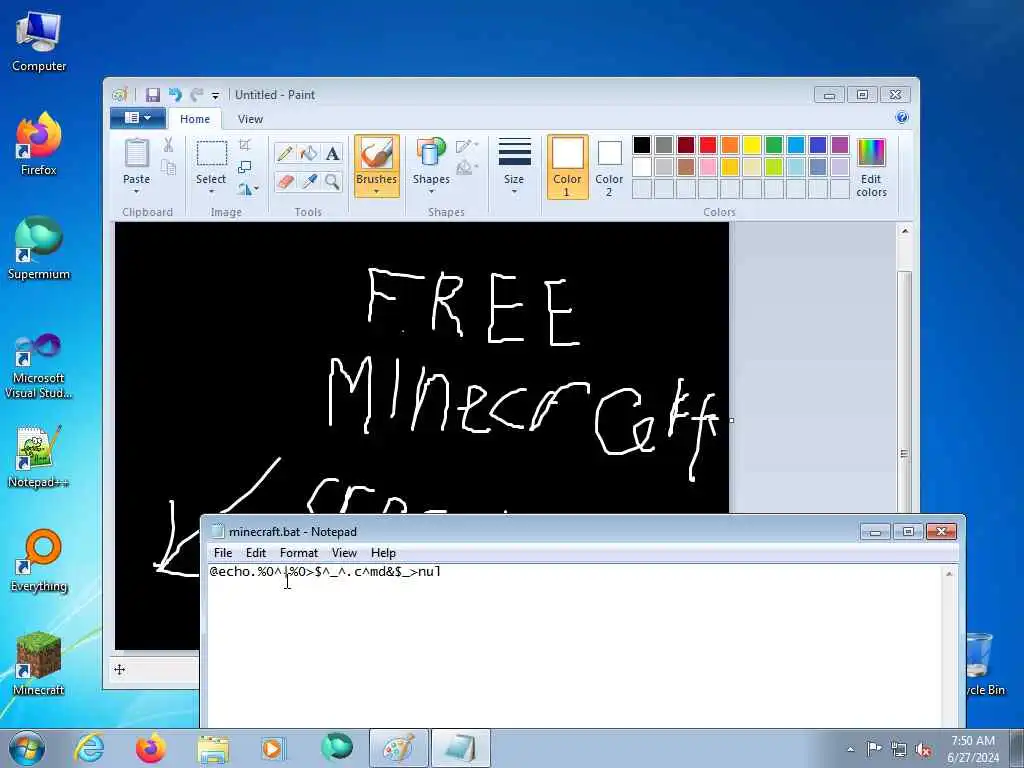Screen dimensions: 1024x768
Task: Open Notepad Format menu
Action: pyautogui.click(x=298, y=552)
